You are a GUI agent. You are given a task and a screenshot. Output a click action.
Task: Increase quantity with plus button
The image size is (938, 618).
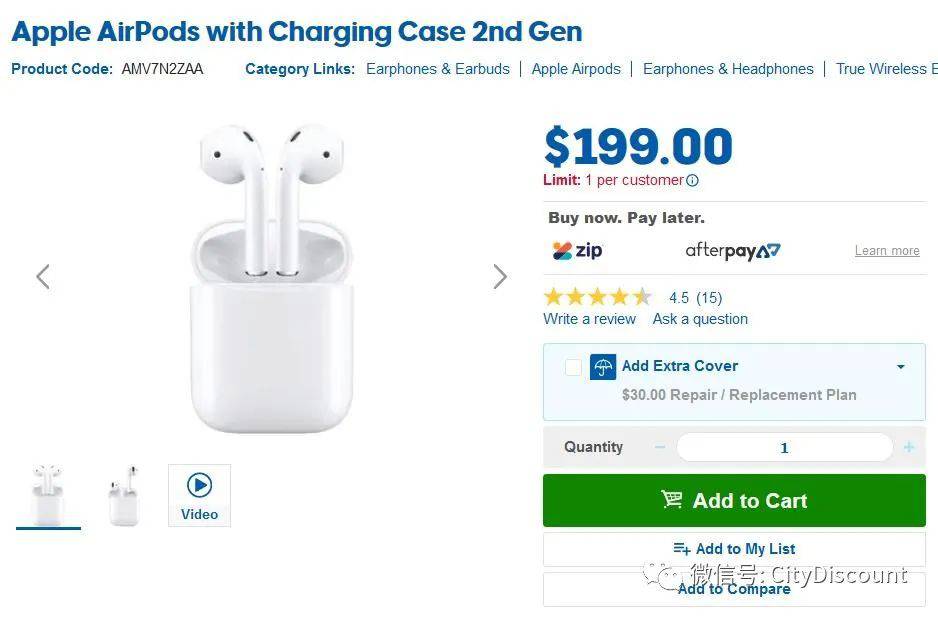[x=908, y=447]
